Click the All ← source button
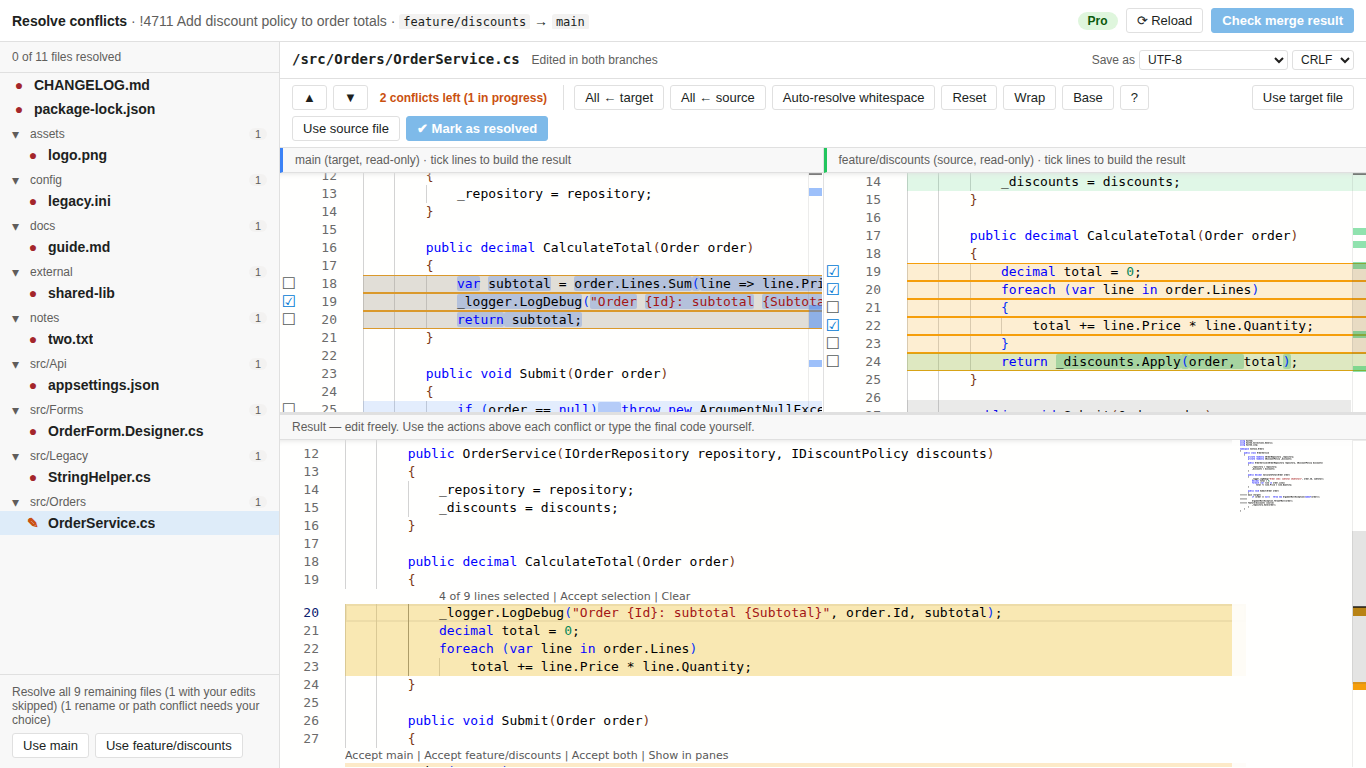Image resolution: width=1366 pixels, height=768 pixels. tap(718, 97)
